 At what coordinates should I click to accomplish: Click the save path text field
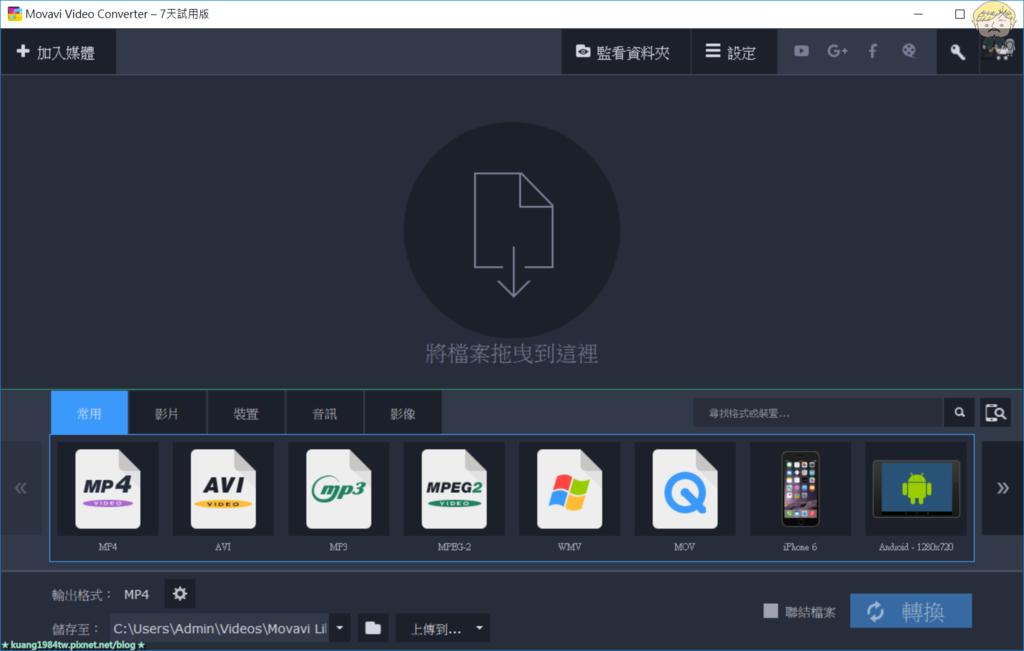tap(219, 628)
